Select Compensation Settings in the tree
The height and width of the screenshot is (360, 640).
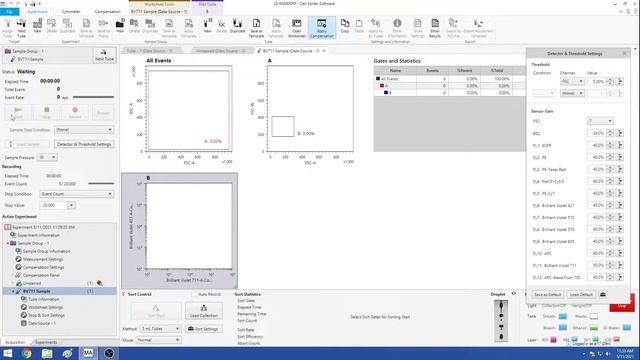tap(43, 267)
